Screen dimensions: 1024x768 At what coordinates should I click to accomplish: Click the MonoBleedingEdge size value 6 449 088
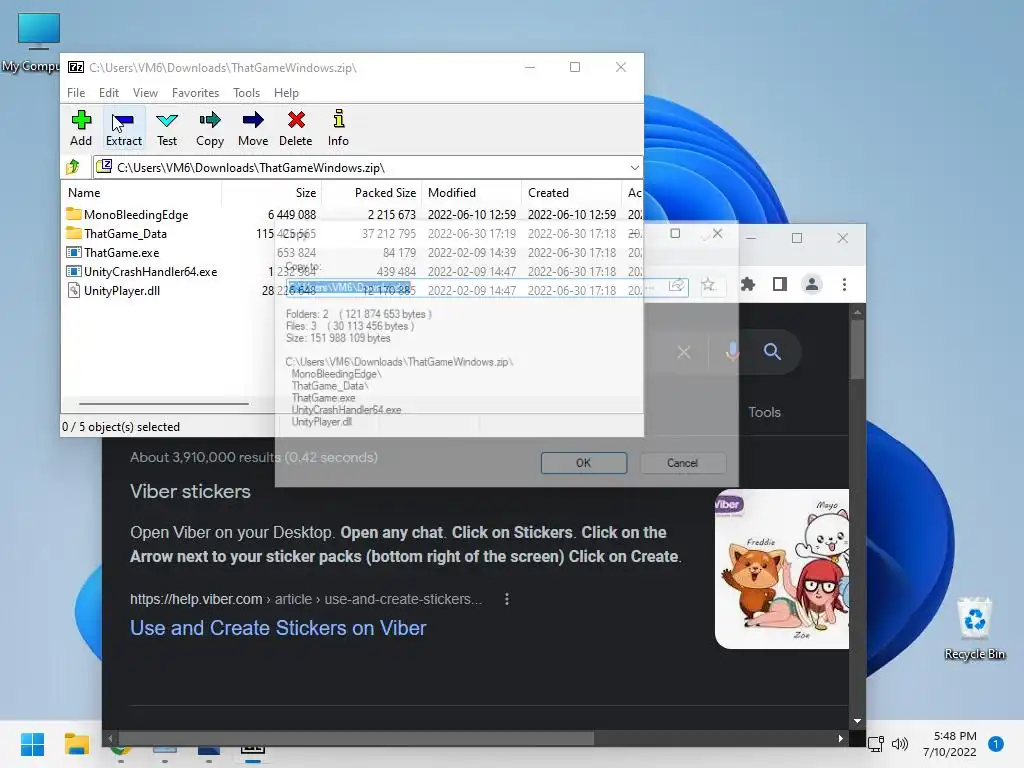click(291, 215)
